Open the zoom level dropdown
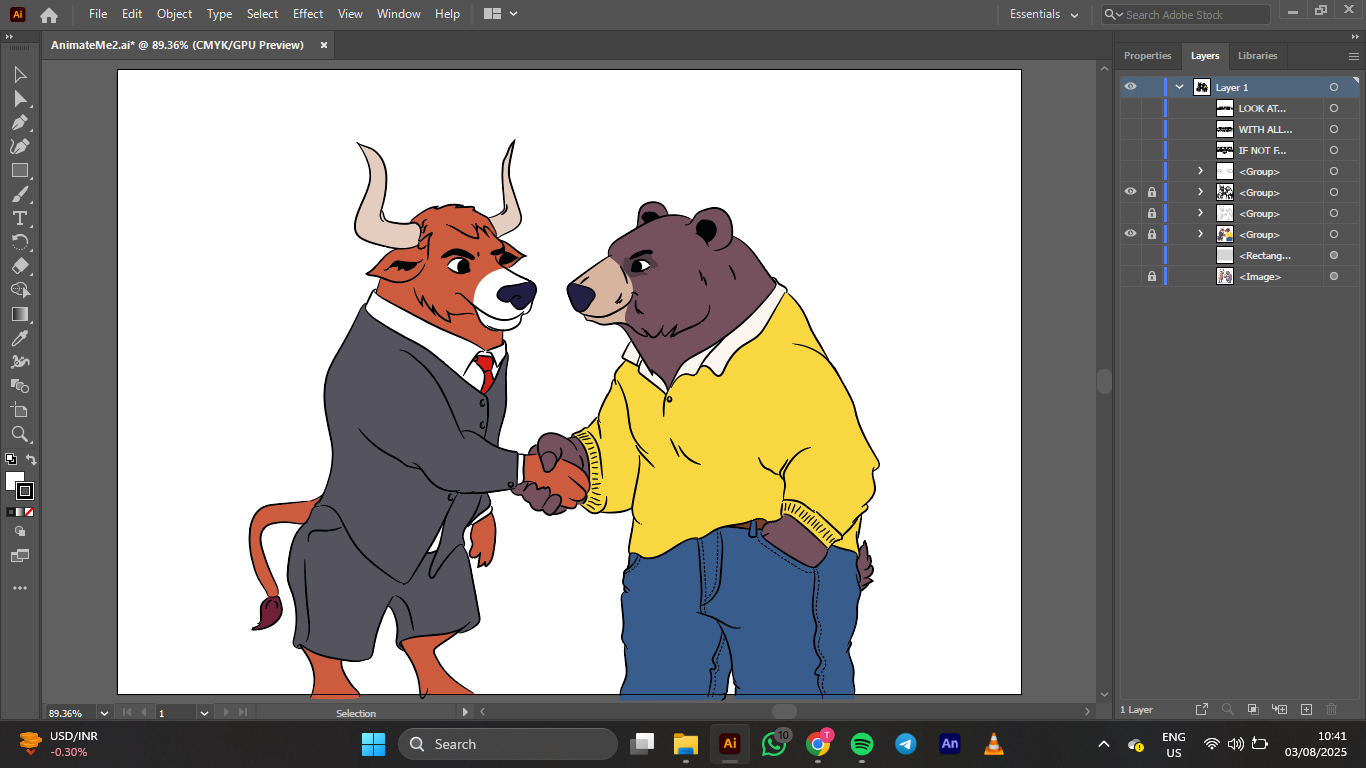This screenshot has width=1366, height=768. click(103, 713)
